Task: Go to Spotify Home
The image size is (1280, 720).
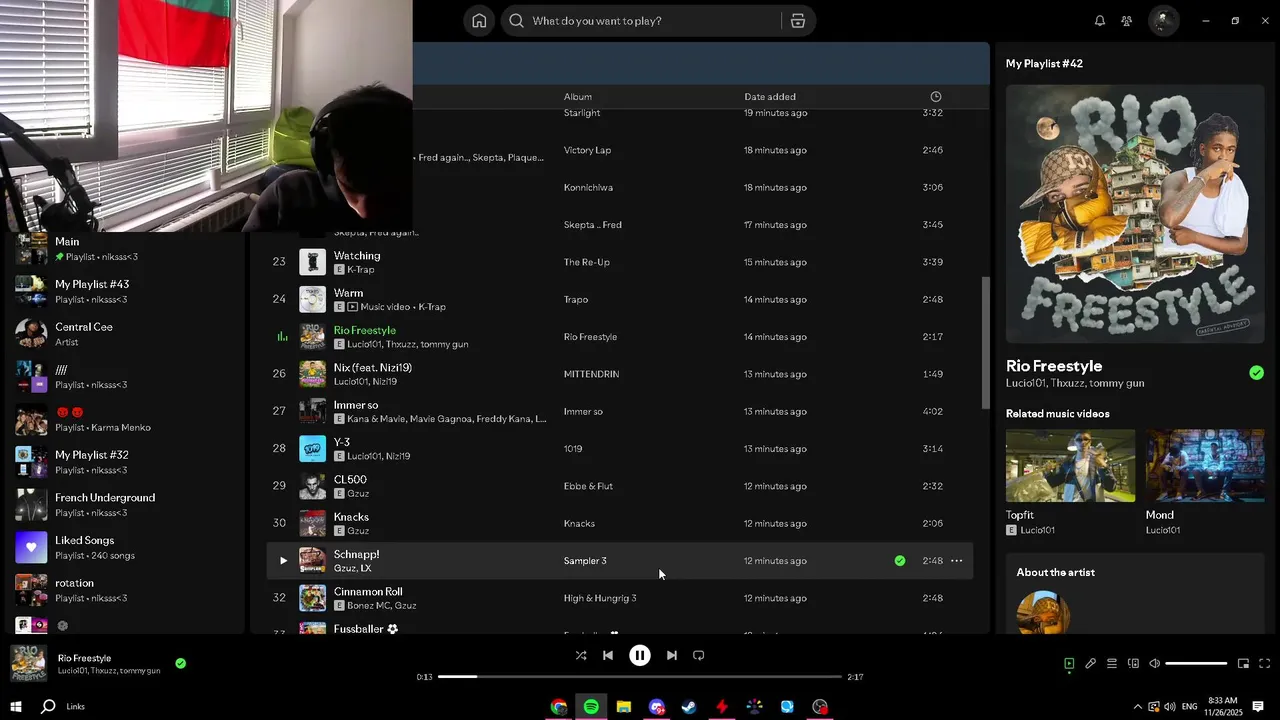Action: 479,21
